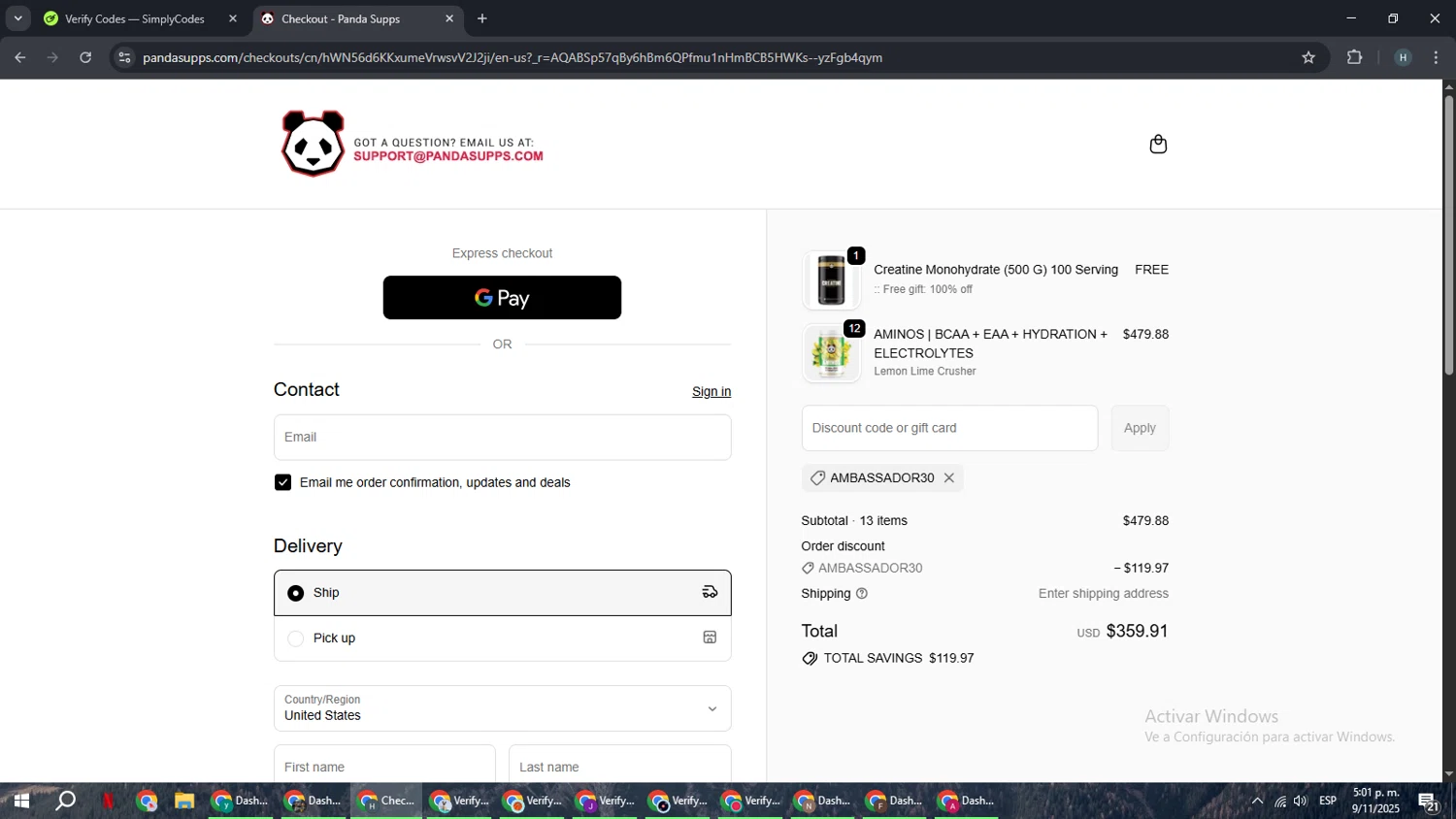This screenshot has width=1456, height=819.
Task: Apply the discount code
Action: [1140, 428]
